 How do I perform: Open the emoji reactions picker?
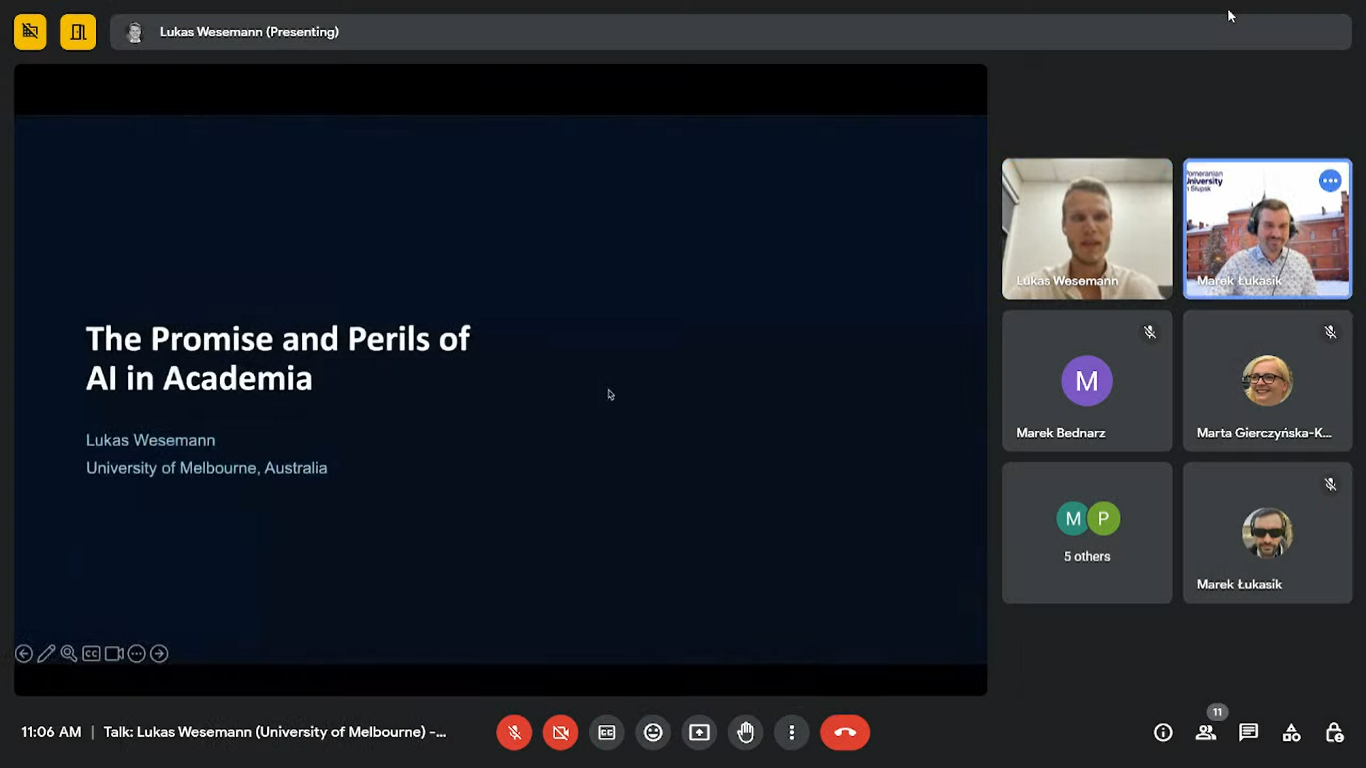coord(653,733)
